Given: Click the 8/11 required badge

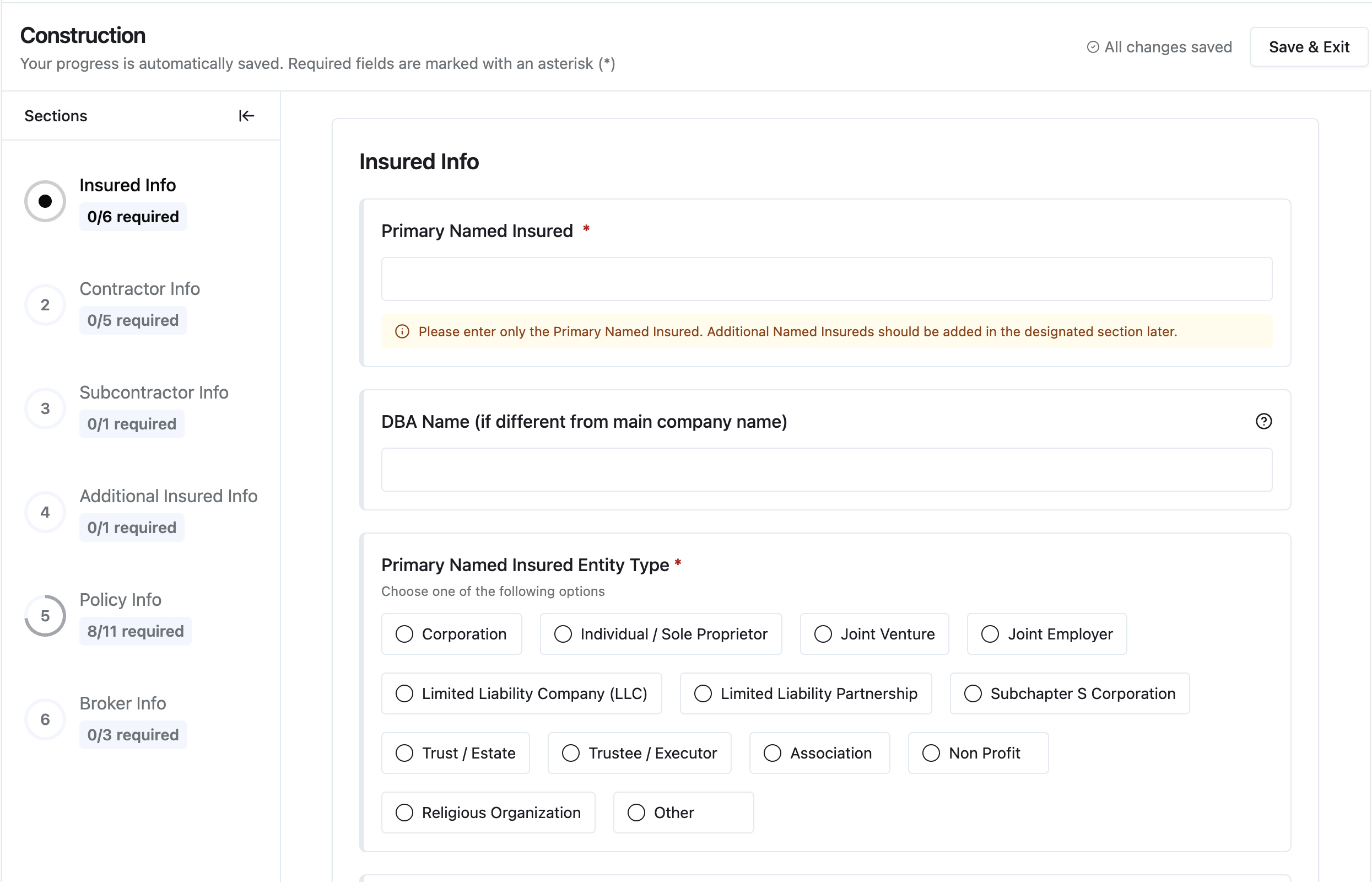Looking at the screenshot, I should coord(135,631).
